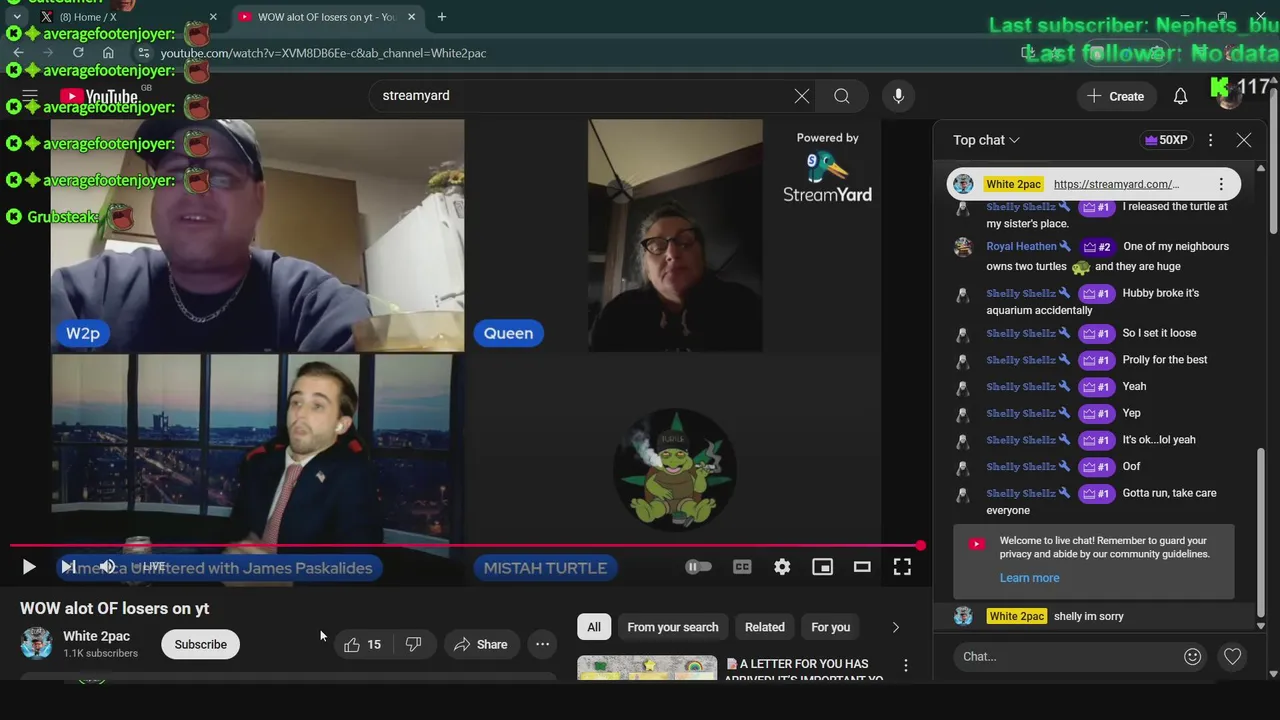Select the All filter chip

(593, 627)
